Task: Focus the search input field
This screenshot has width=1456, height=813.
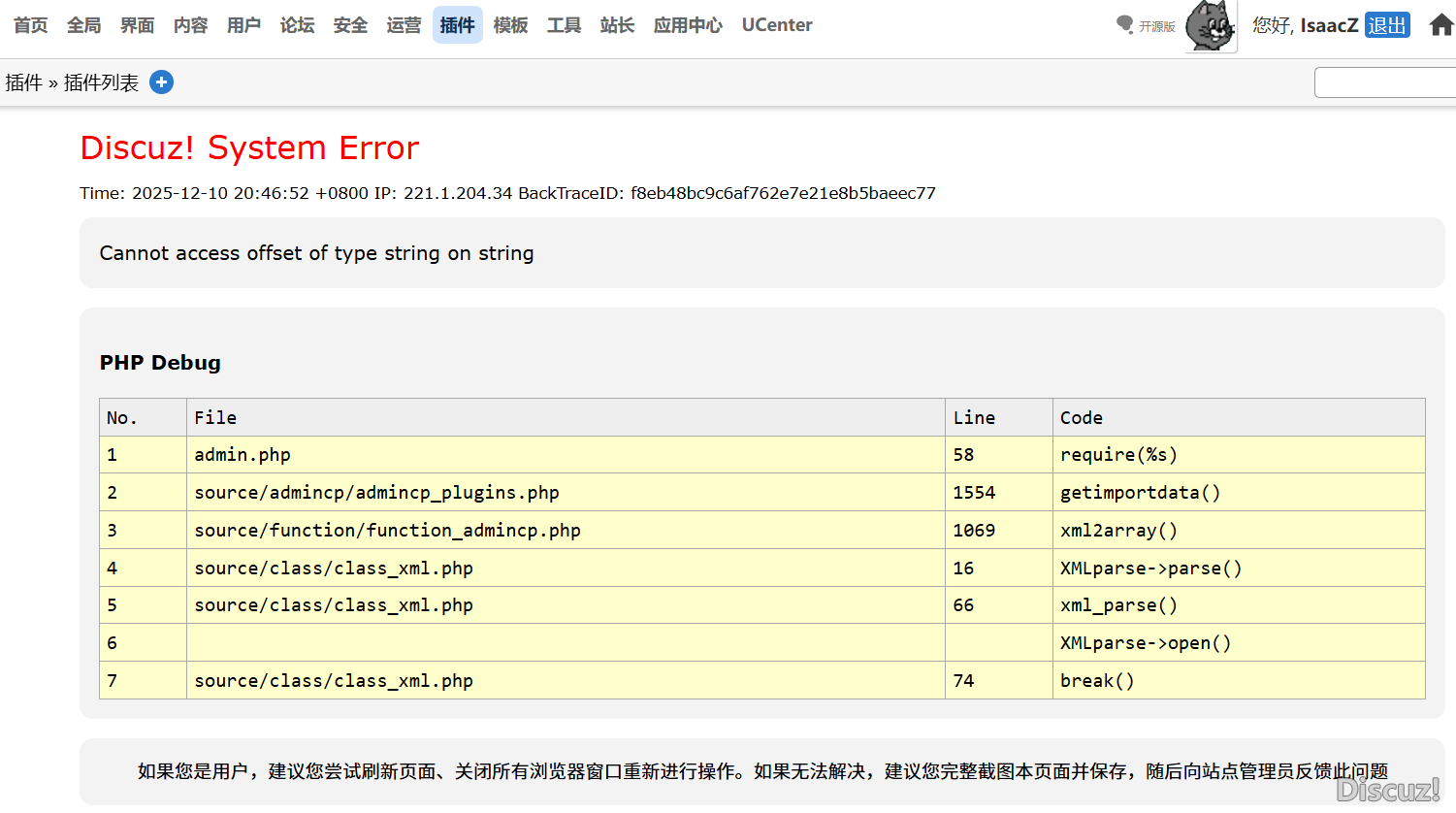Action: [x=1385, y=82]
